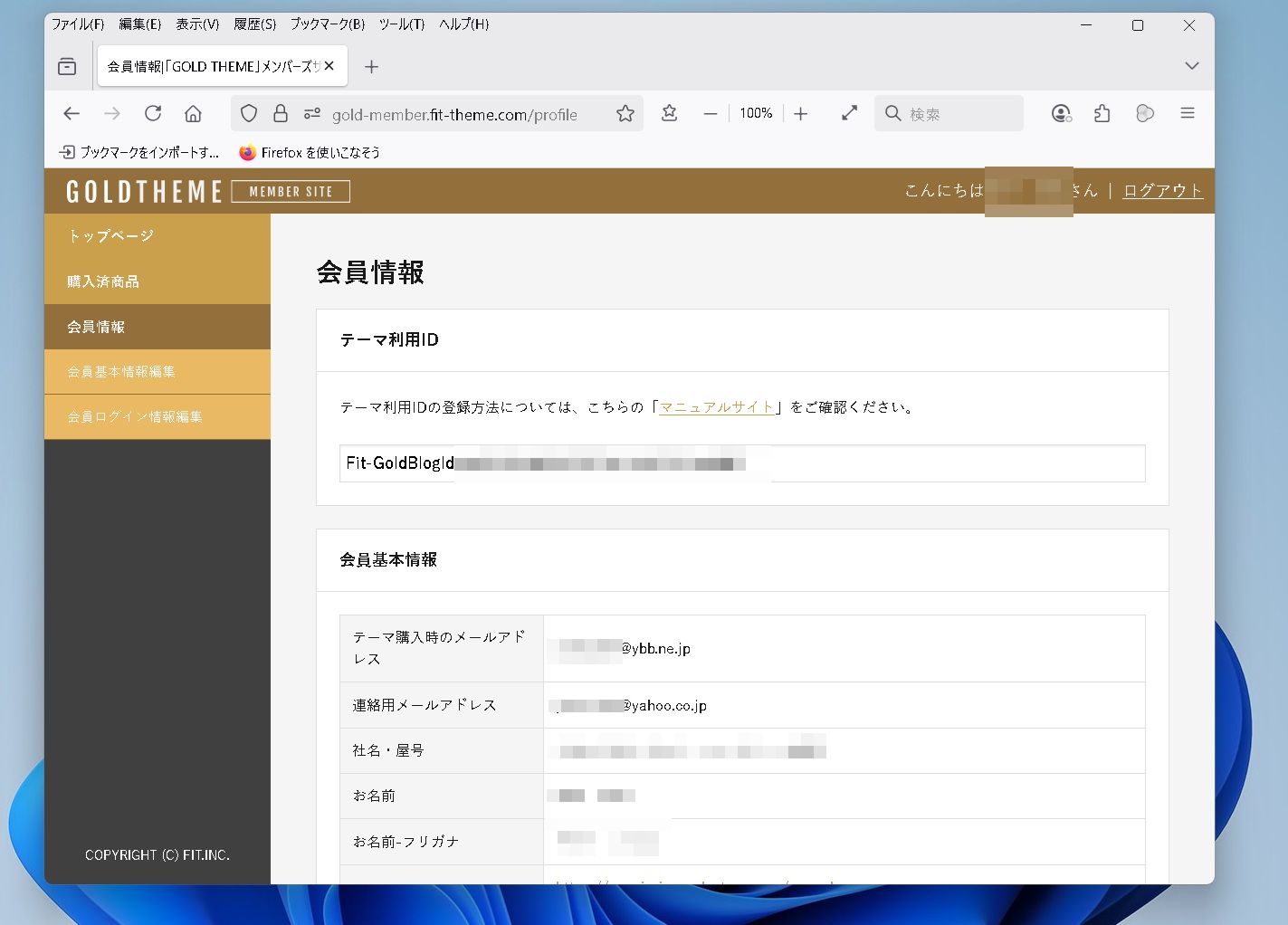Show site security padlock info
Viewport: 1288px width, 925px height.
click(281, 113)
